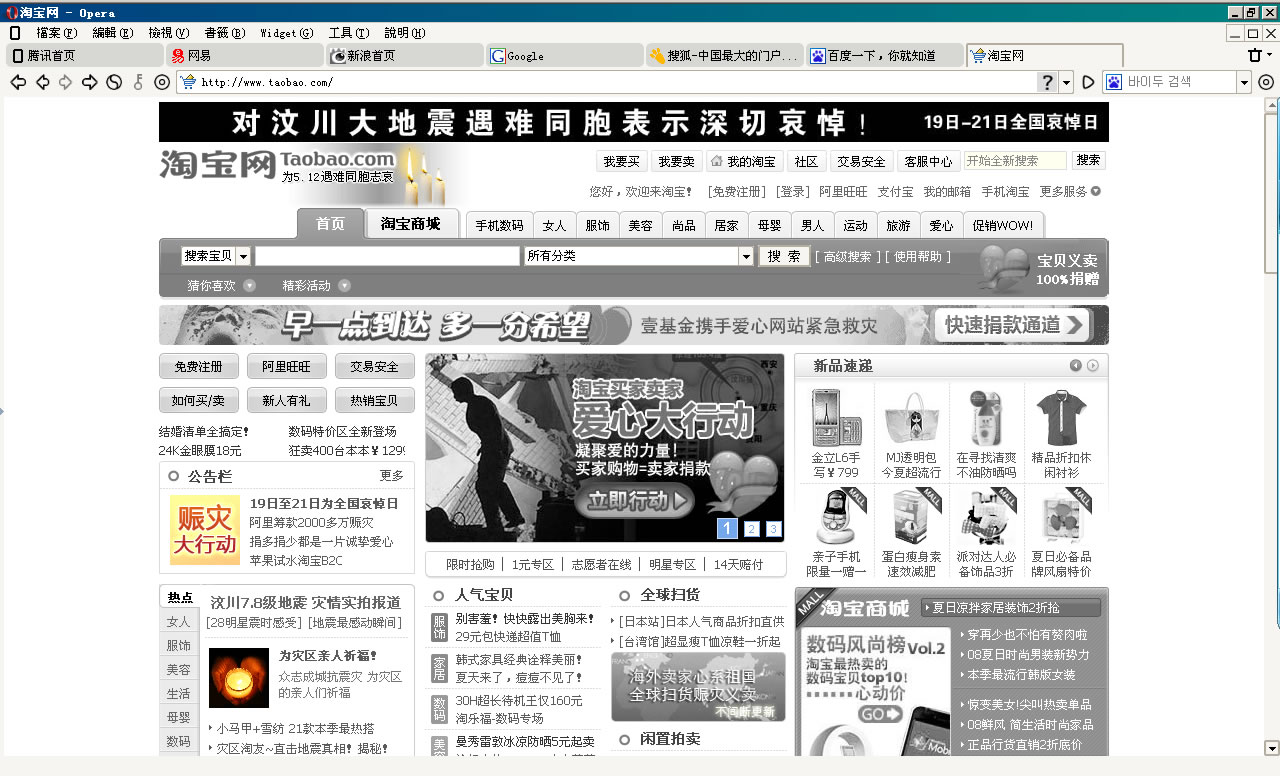Click the 开始全新搜索 top search field
The image size is (1280, 776).
click(1015, 161)
